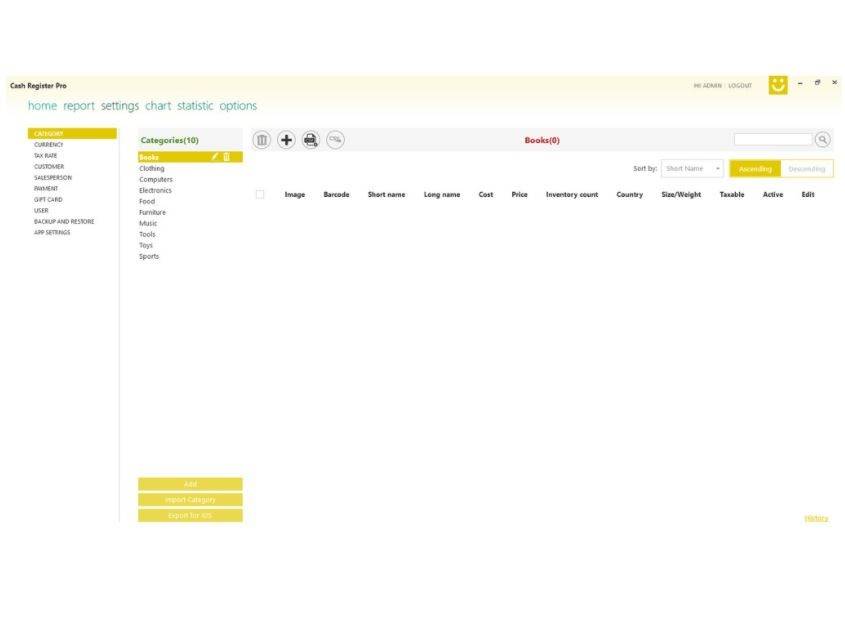Open the settings menu

click(x=120, y=105)
